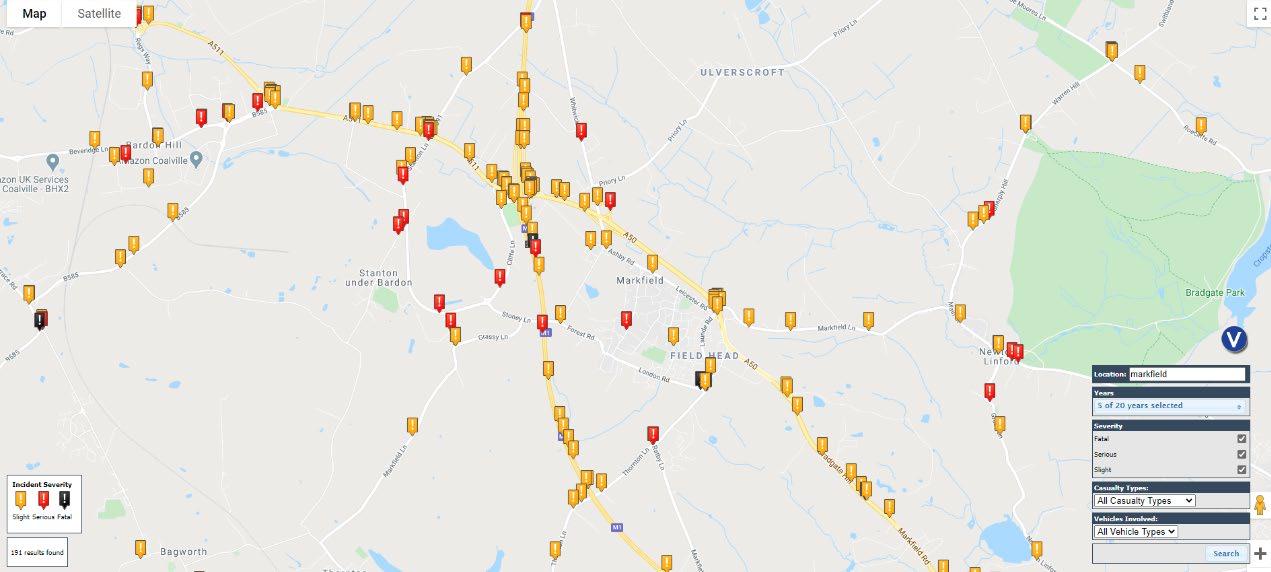The image size is (1271, 572).
Task: Click the Search button
Action: [x=1226, y=553]
